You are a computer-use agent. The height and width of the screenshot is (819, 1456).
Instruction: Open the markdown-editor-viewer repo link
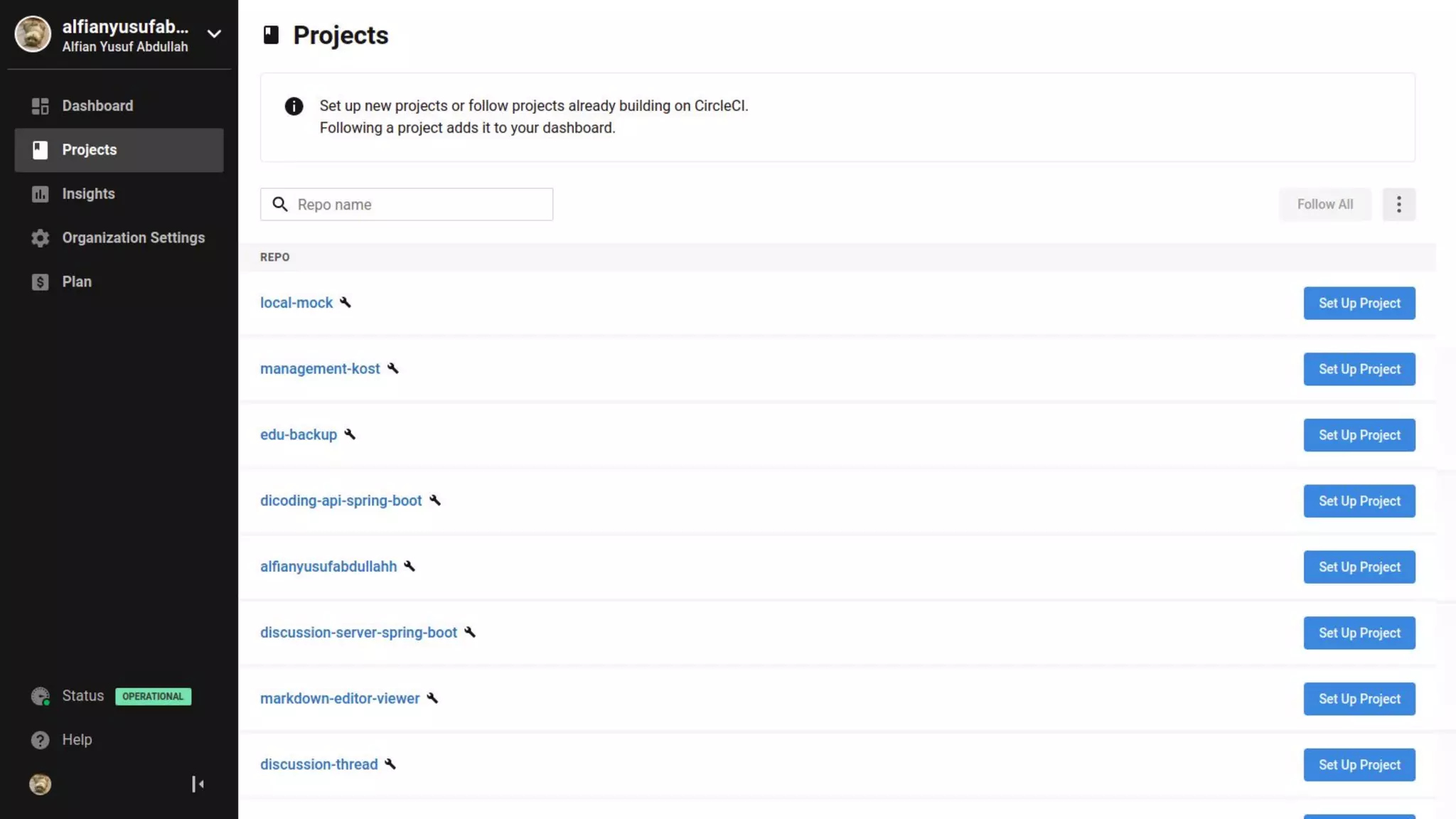339,698
